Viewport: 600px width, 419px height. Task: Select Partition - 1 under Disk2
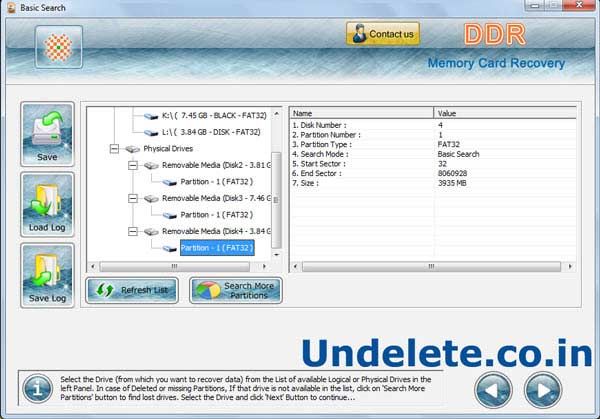[217, 182]
